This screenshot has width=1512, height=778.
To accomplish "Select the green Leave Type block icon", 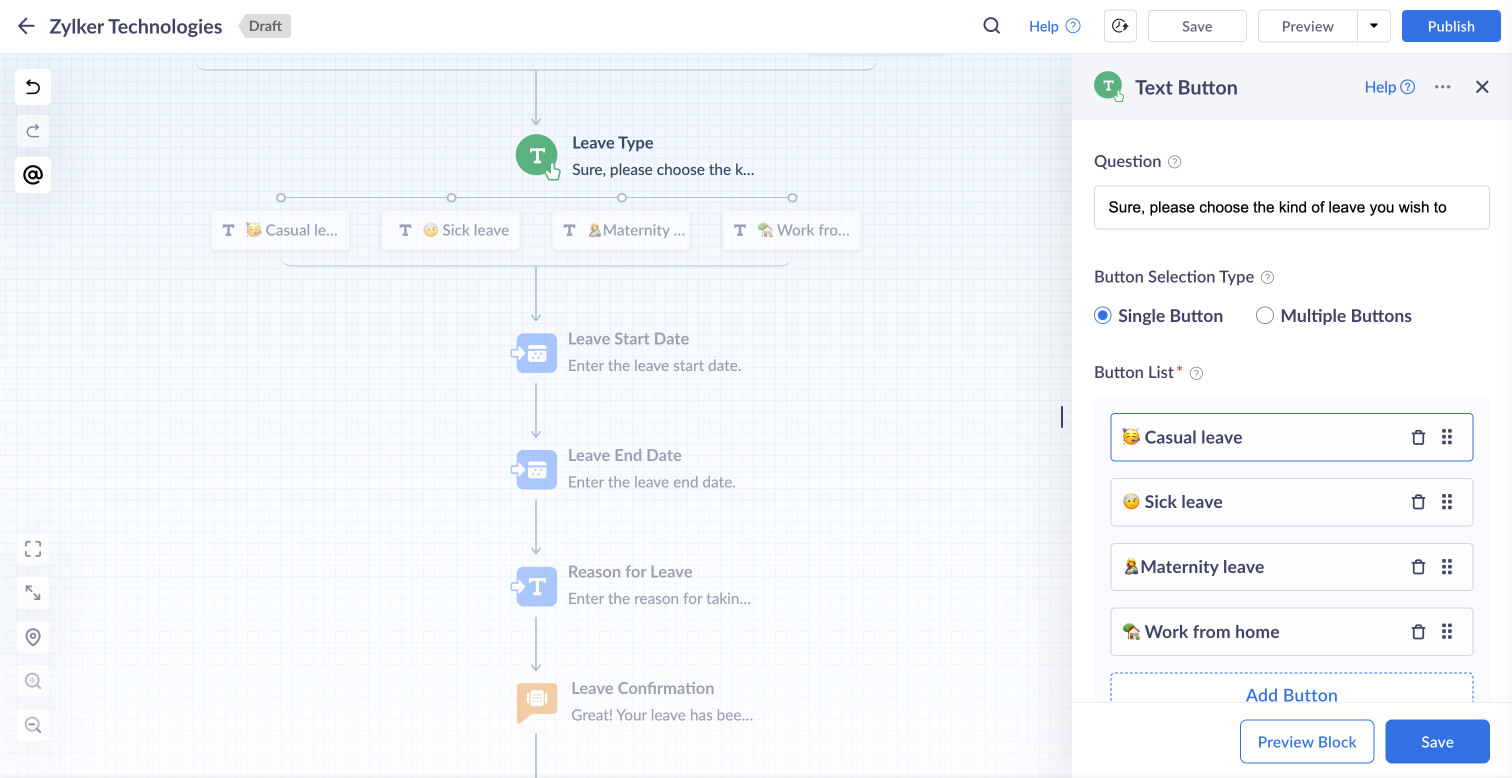I will click(537, 156).
